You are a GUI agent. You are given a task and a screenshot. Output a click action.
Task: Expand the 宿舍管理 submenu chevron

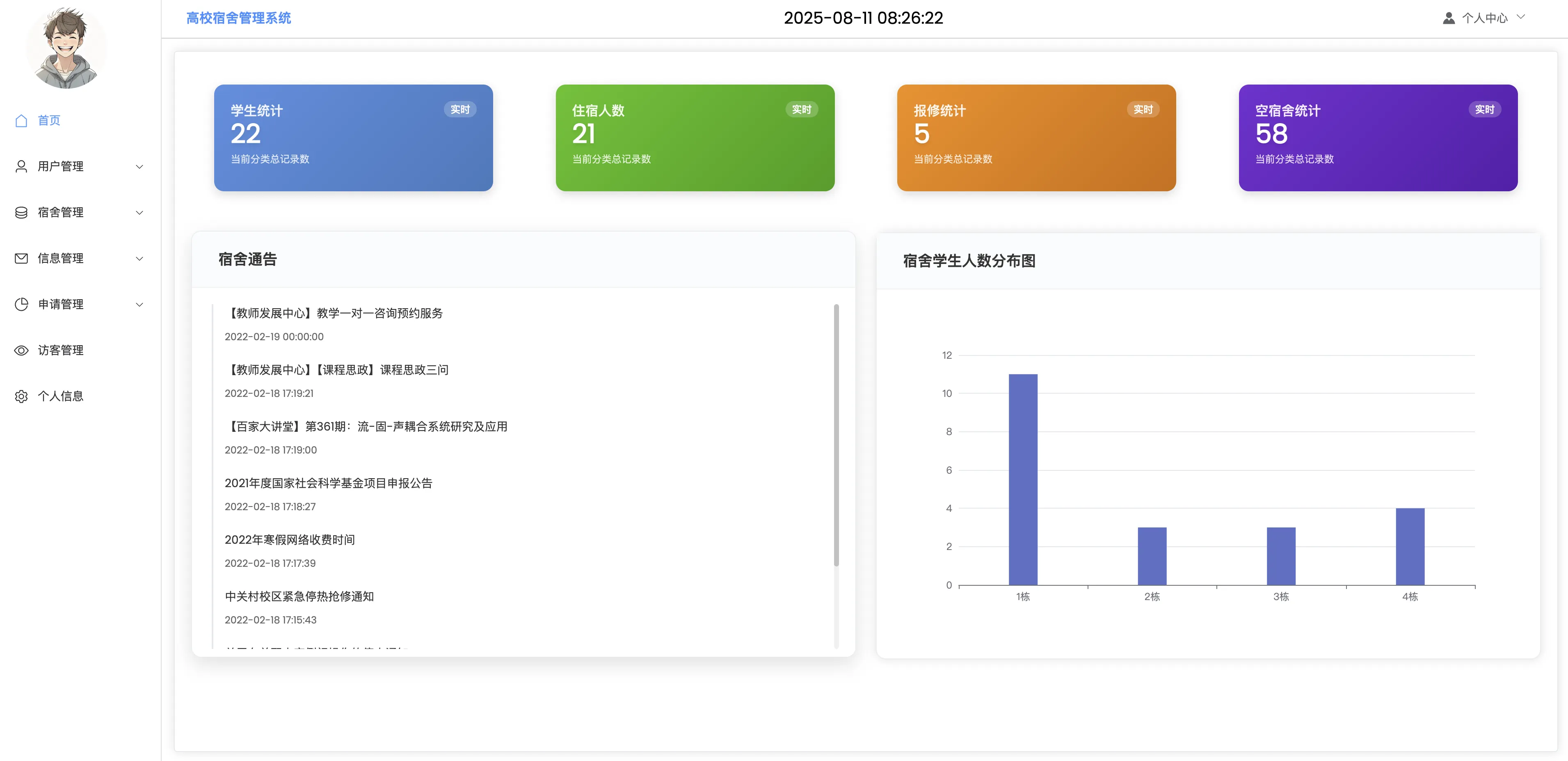pyautogui.click(x=139, y=213)
